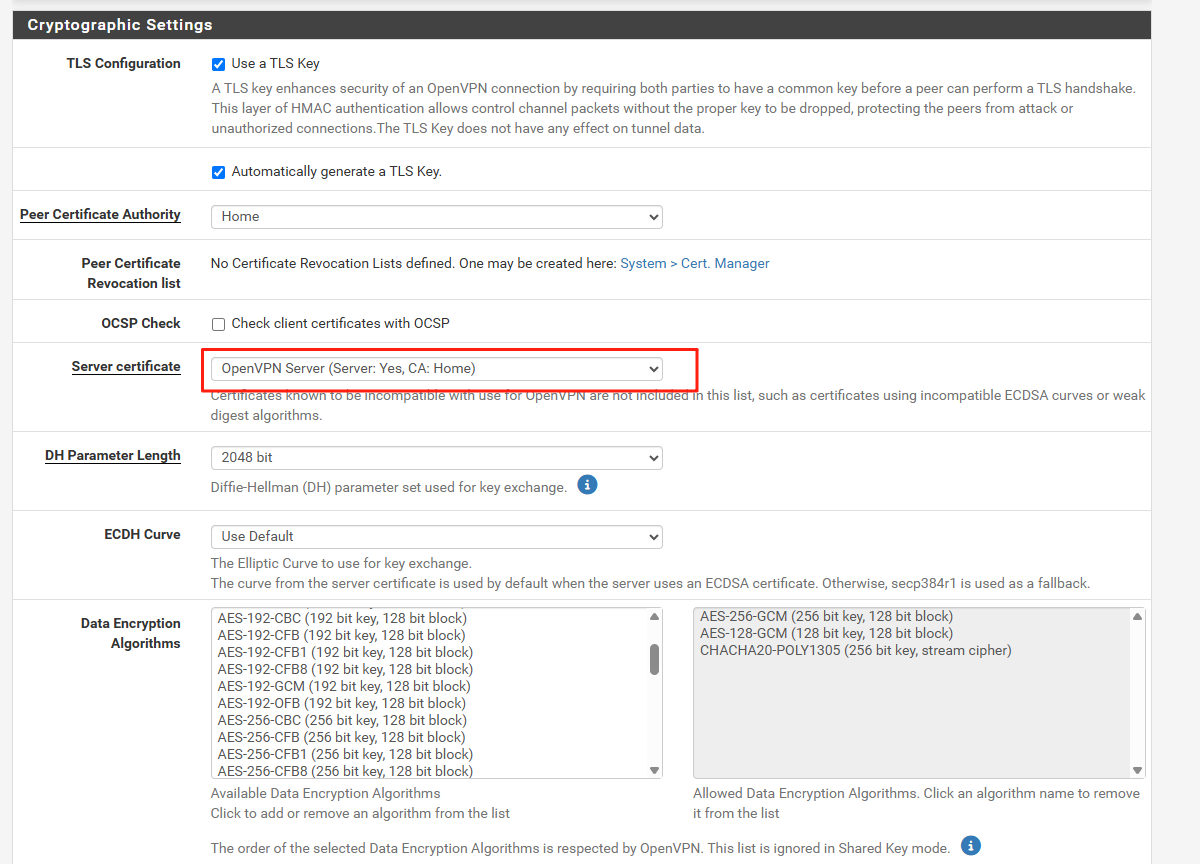Add AES-256-CBC algorithm

342,720
